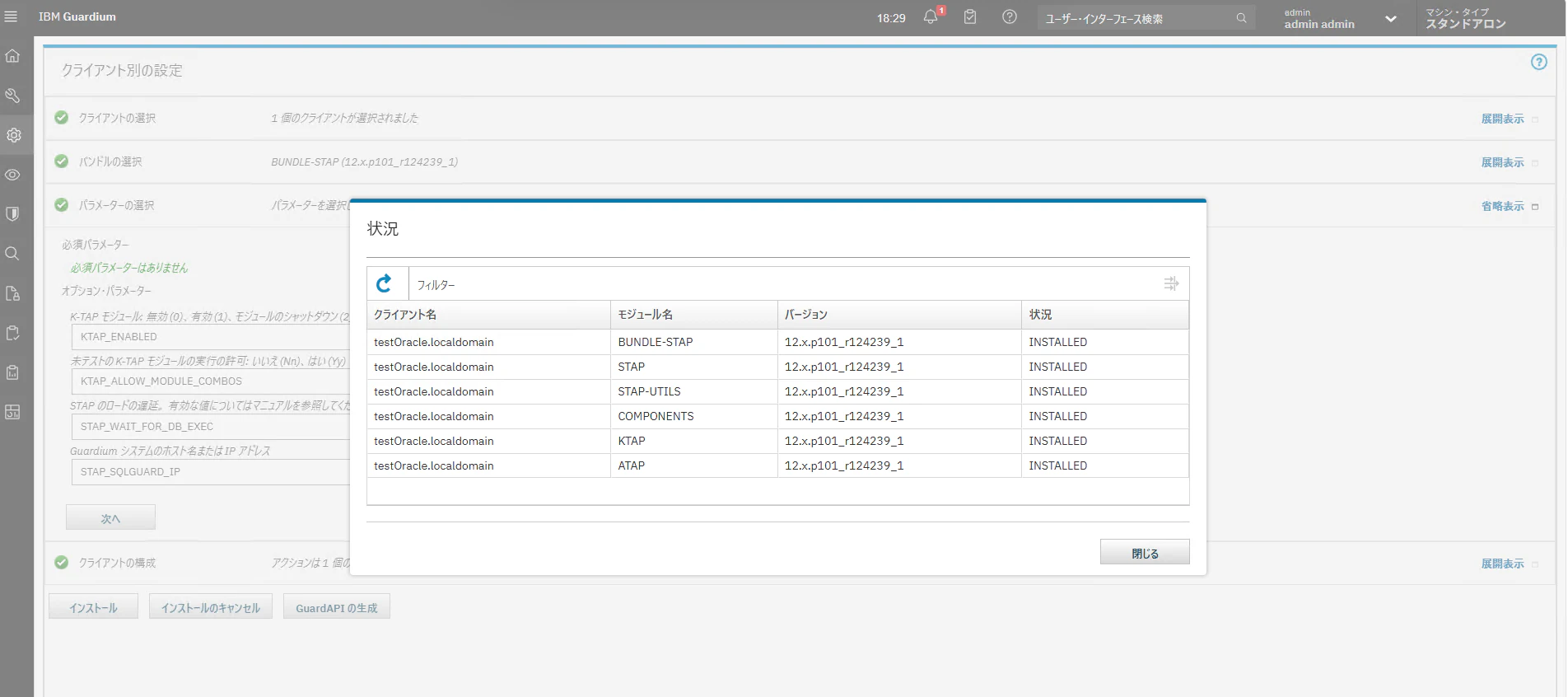Click testOracle.localdomain in the COMPONENTS row
This screenshot has width=1568, height=697.
click(x=434, y=416)
